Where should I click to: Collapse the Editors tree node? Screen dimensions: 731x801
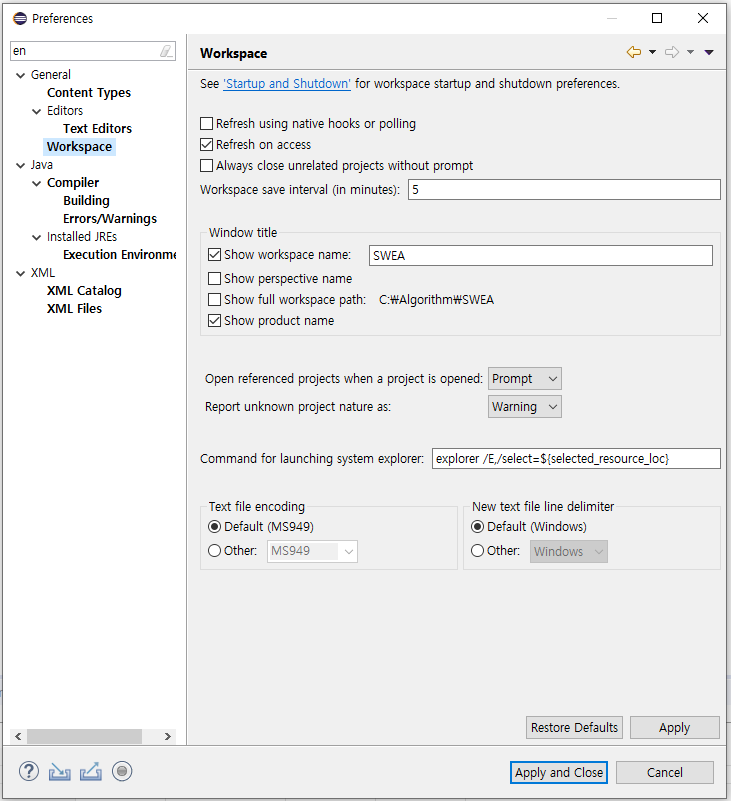(36, 111)
